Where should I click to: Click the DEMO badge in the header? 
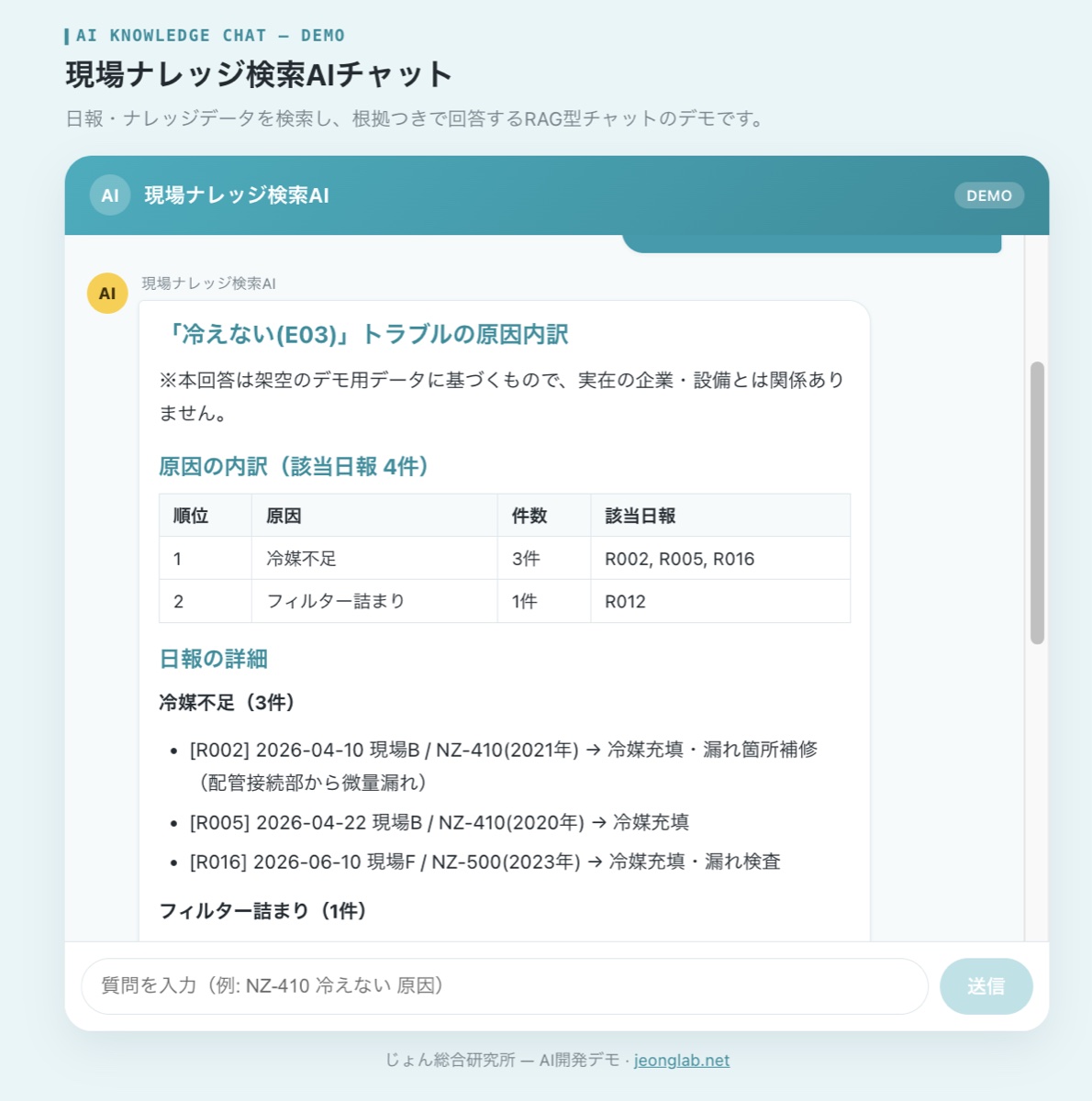(x=989, y=195)
